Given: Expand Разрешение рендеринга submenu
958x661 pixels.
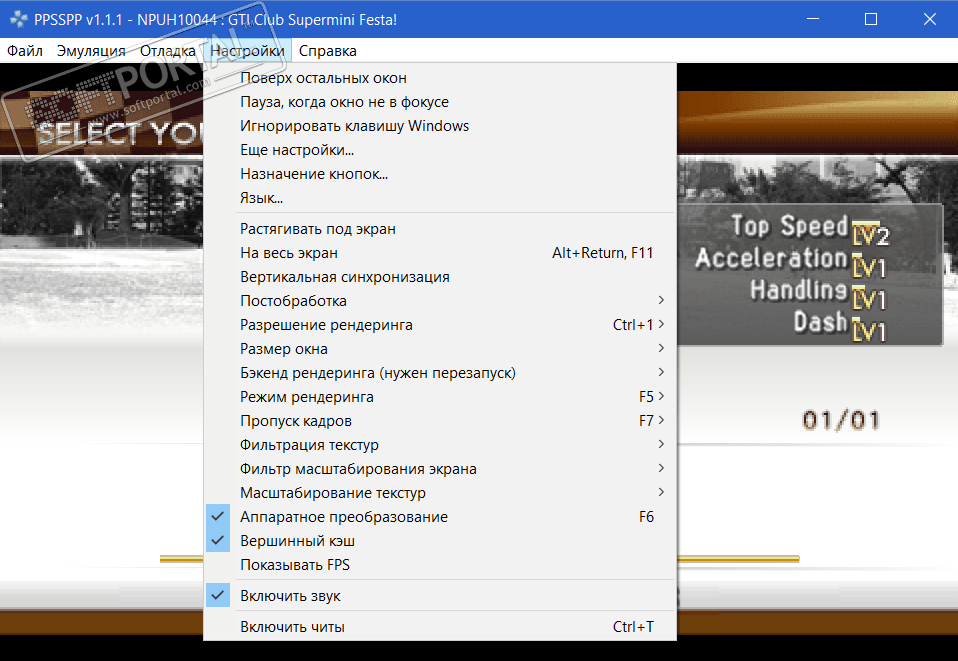Looking at the screenshot, I should pos(440,325).
